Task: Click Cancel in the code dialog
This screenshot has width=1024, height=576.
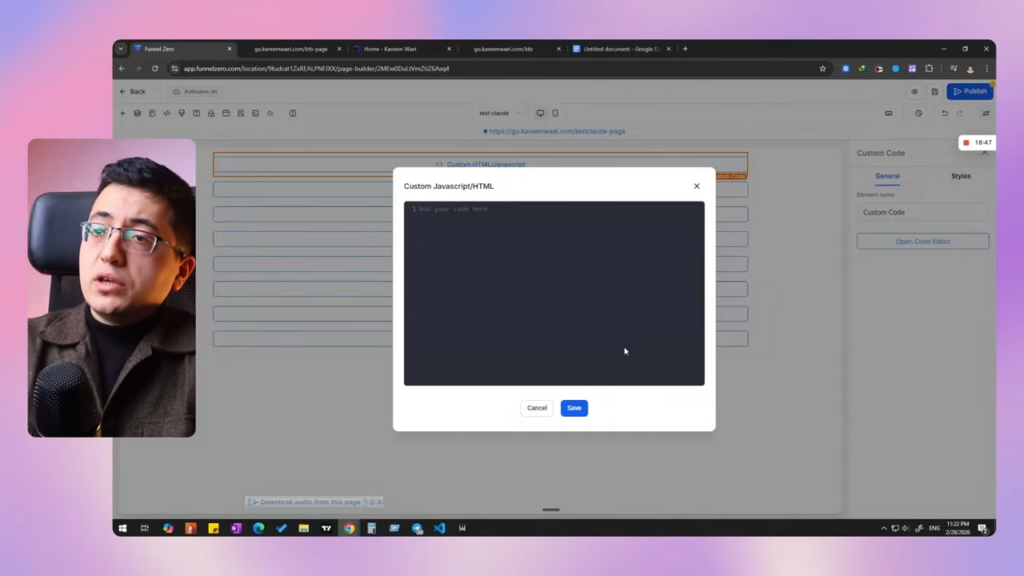Action: [537, 408]
